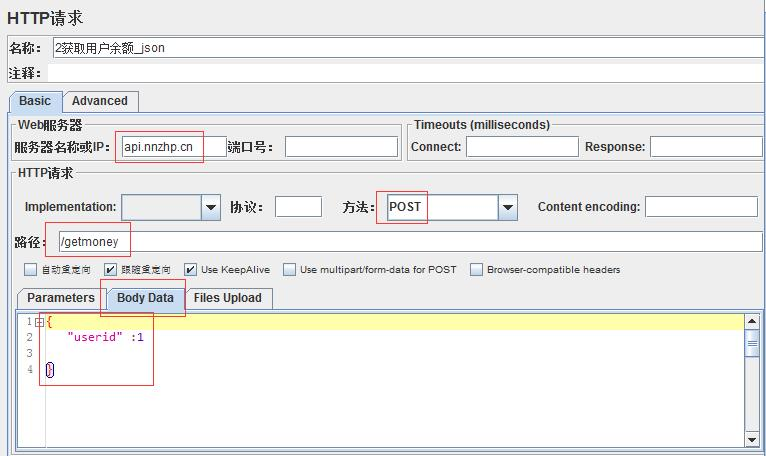Click the 注释 comment field
This screenshot has width=766, height=456.
coord(405,73)
